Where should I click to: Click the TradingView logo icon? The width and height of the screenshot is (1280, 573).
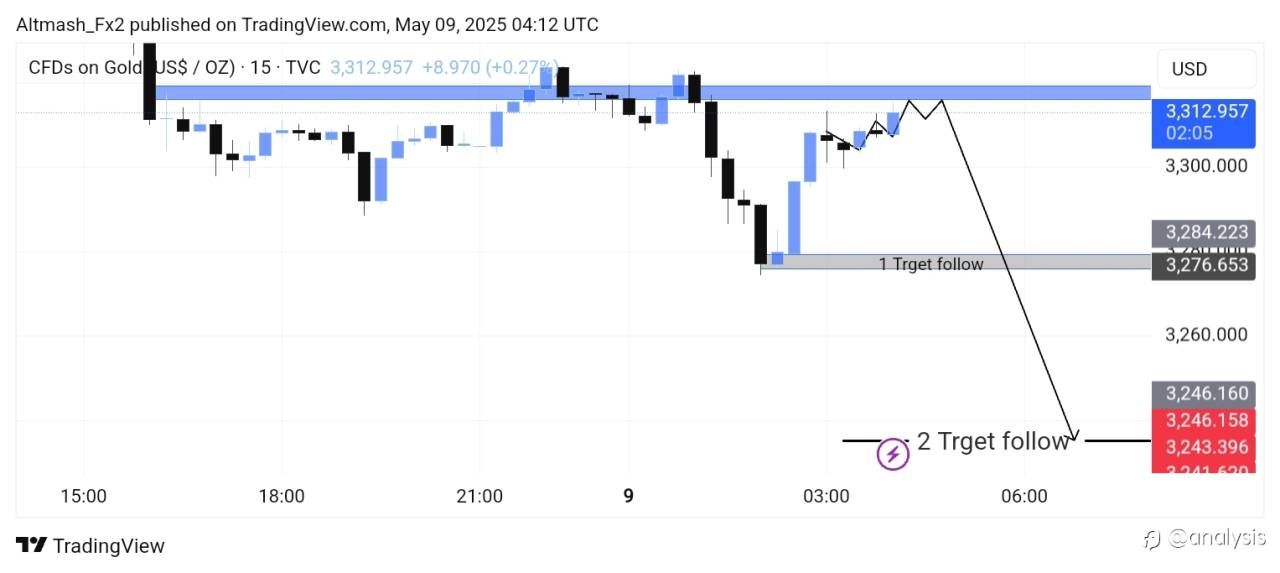32,545
